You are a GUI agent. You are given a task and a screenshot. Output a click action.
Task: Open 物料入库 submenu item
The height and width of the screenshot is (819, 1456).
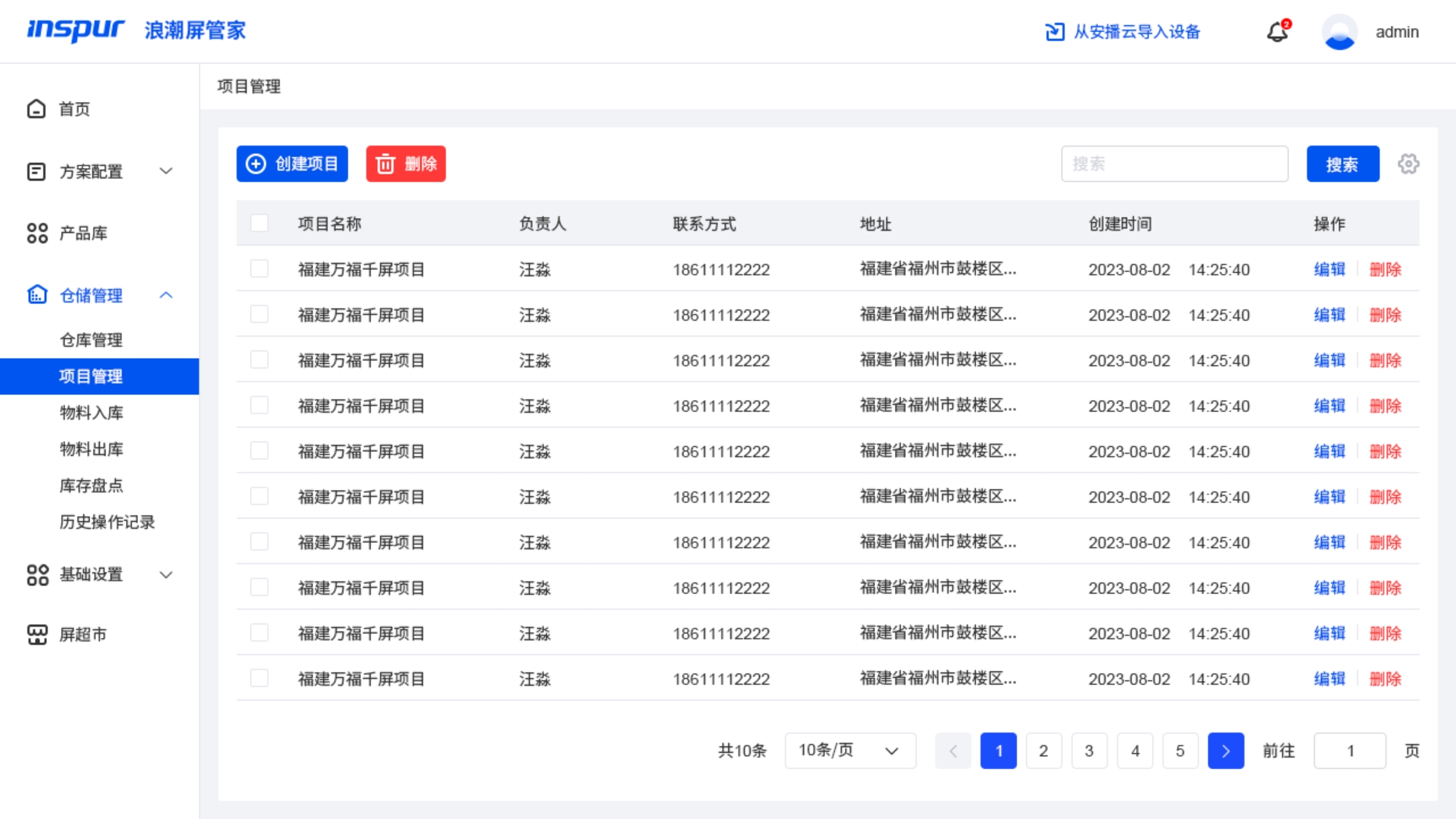coord(99,413)
